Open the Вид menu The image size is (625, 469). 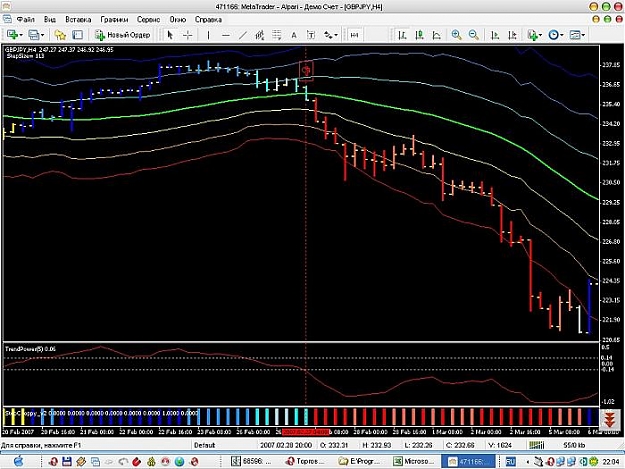pyautogui.click(x=50, y=19)
